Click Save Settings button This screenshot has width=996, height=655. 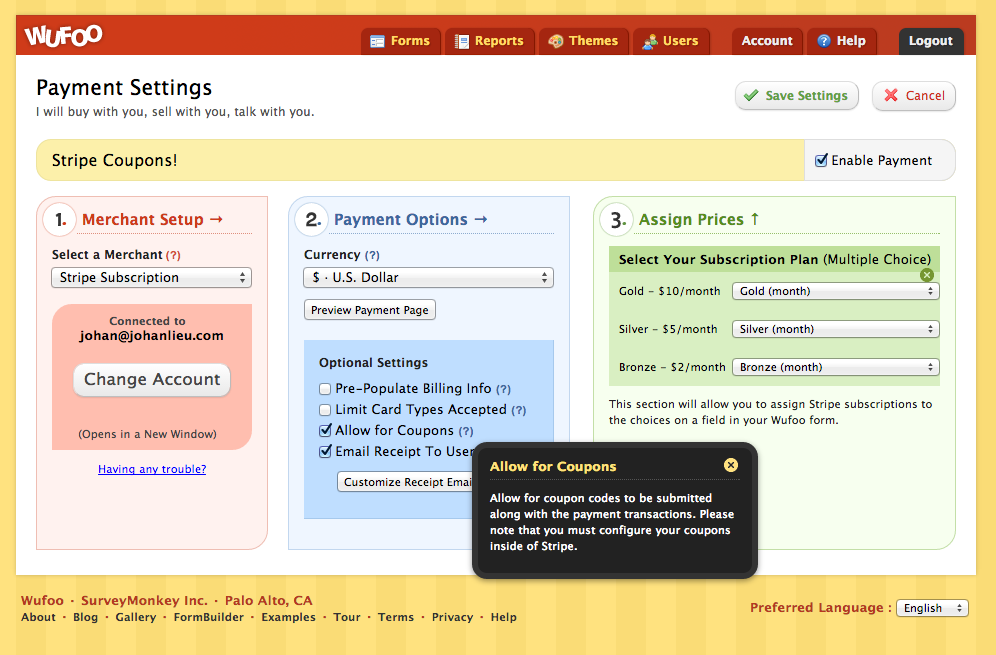797,96
